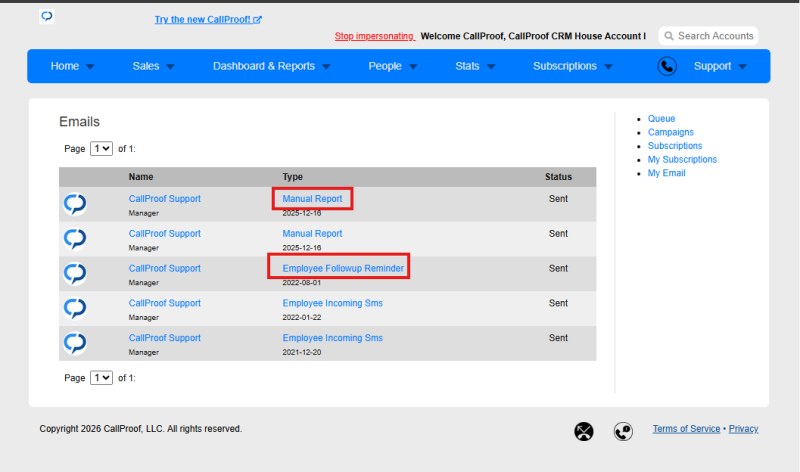The width and height of the screenshot is (800, 472).
Task: Click the CallProof logo icon at top
Action: click(47, 16)
